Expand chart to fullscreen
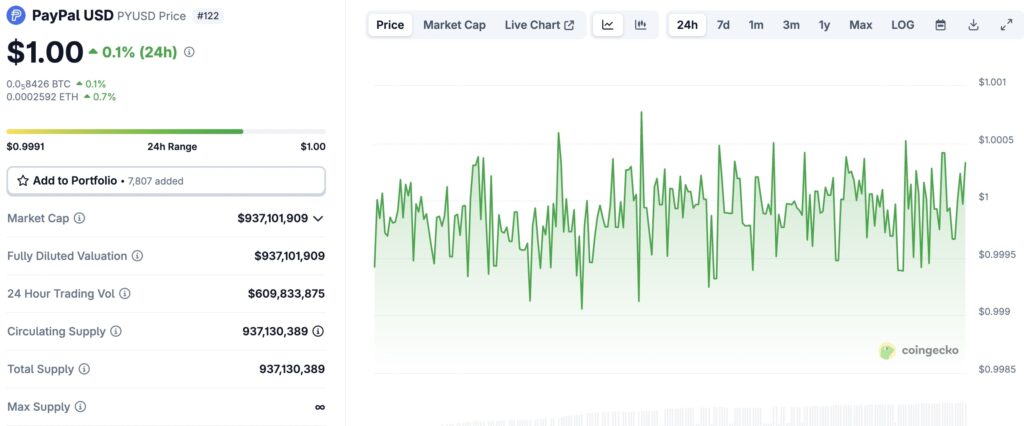 pos(1006,25)
